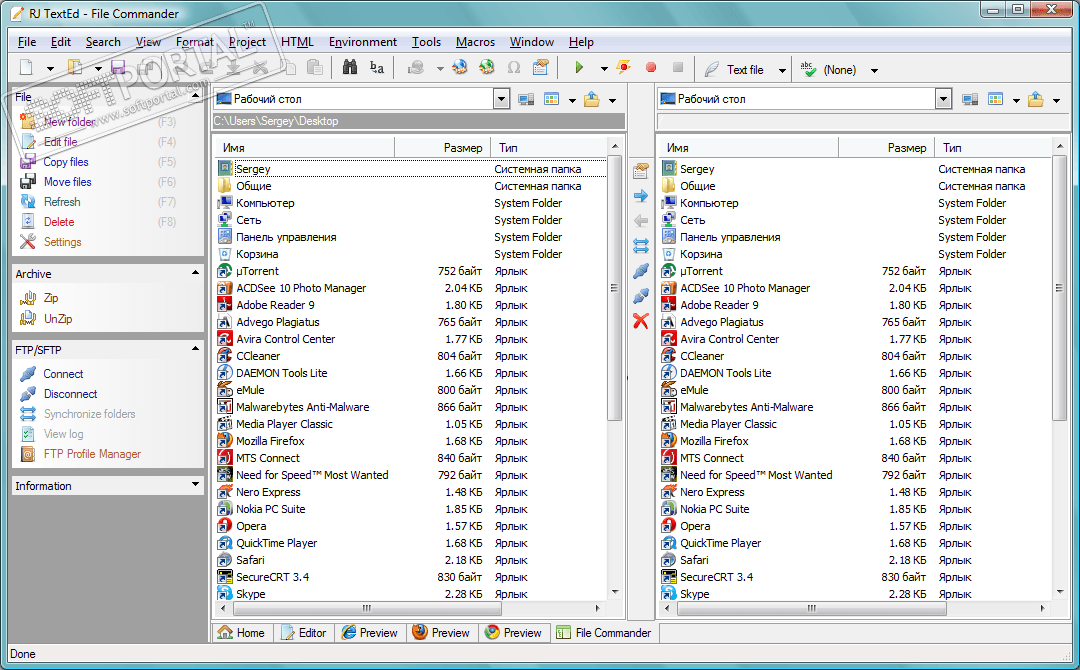Click the Omega special characters icon

click(514, 67)
